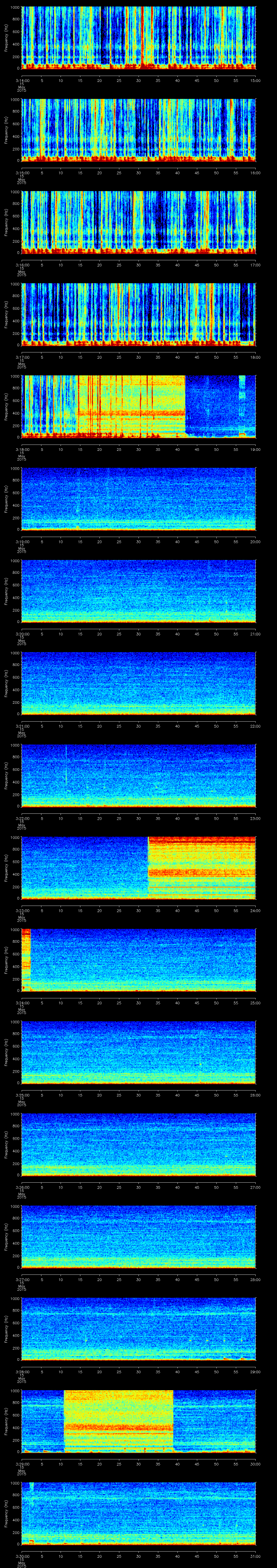Click the "31:00" end time label
Viewport: 277px width, 1568px height.
click(256, 1555)
